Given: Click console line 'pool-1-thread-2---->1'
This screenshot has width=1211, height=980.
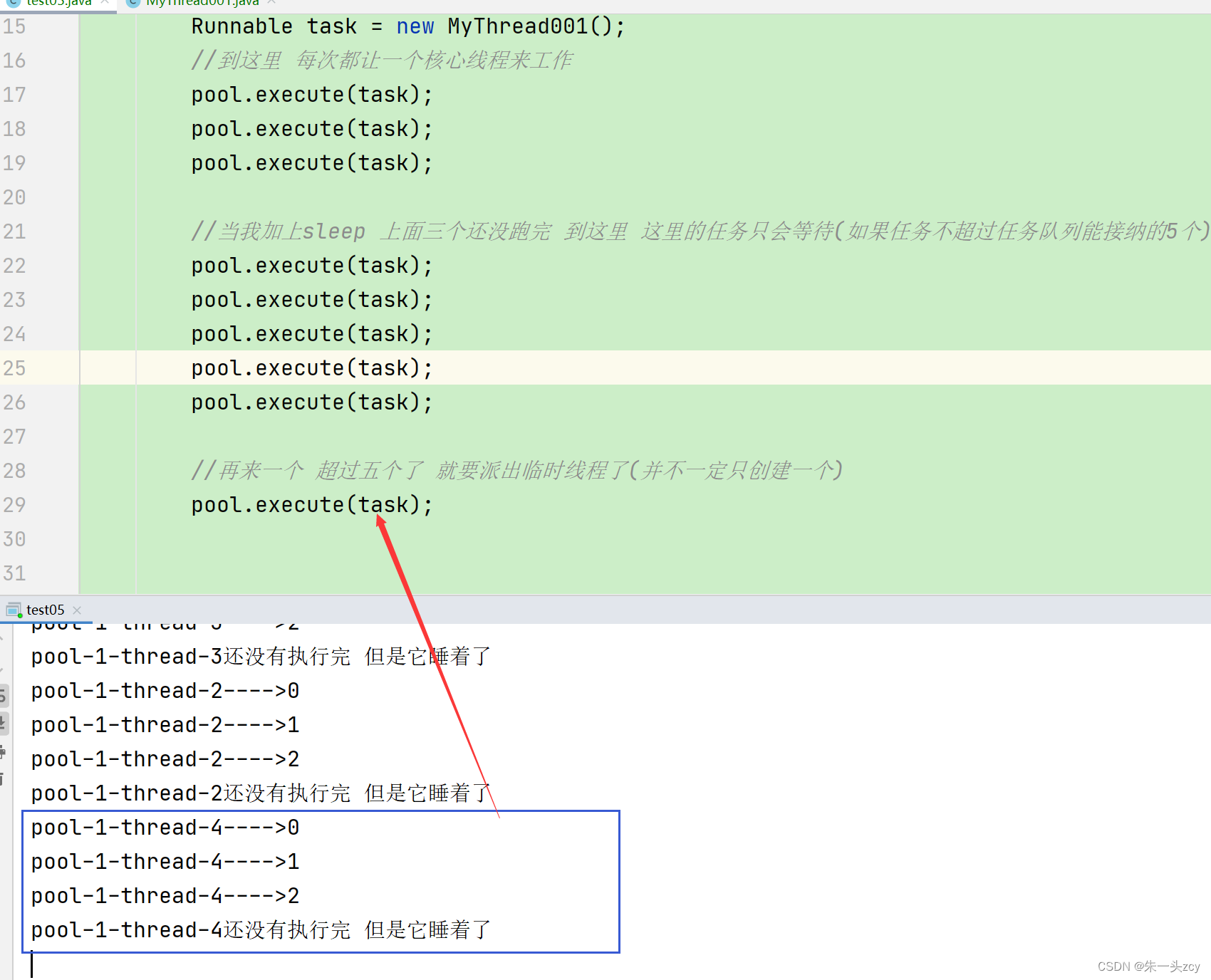Looking at the screenshot, I should [165, 725].
